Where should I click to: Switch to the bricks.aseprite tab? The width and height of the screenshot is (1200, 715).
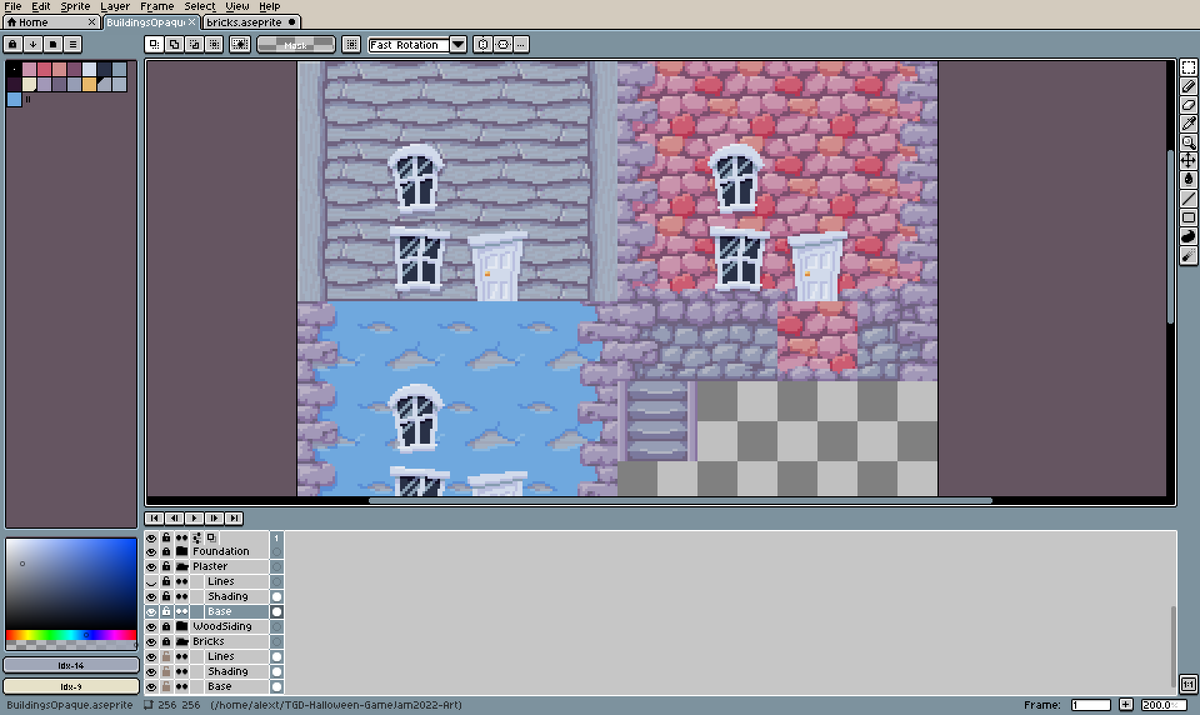245,21
